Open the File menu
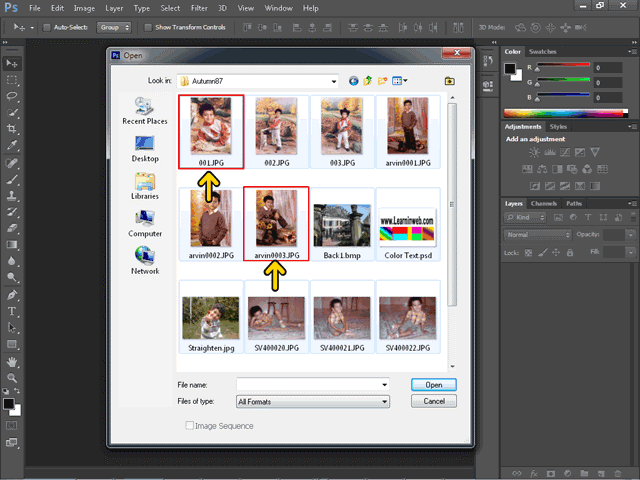Viewport: 640px width, 480px height. pyautogui.click(x=35, y=8)
